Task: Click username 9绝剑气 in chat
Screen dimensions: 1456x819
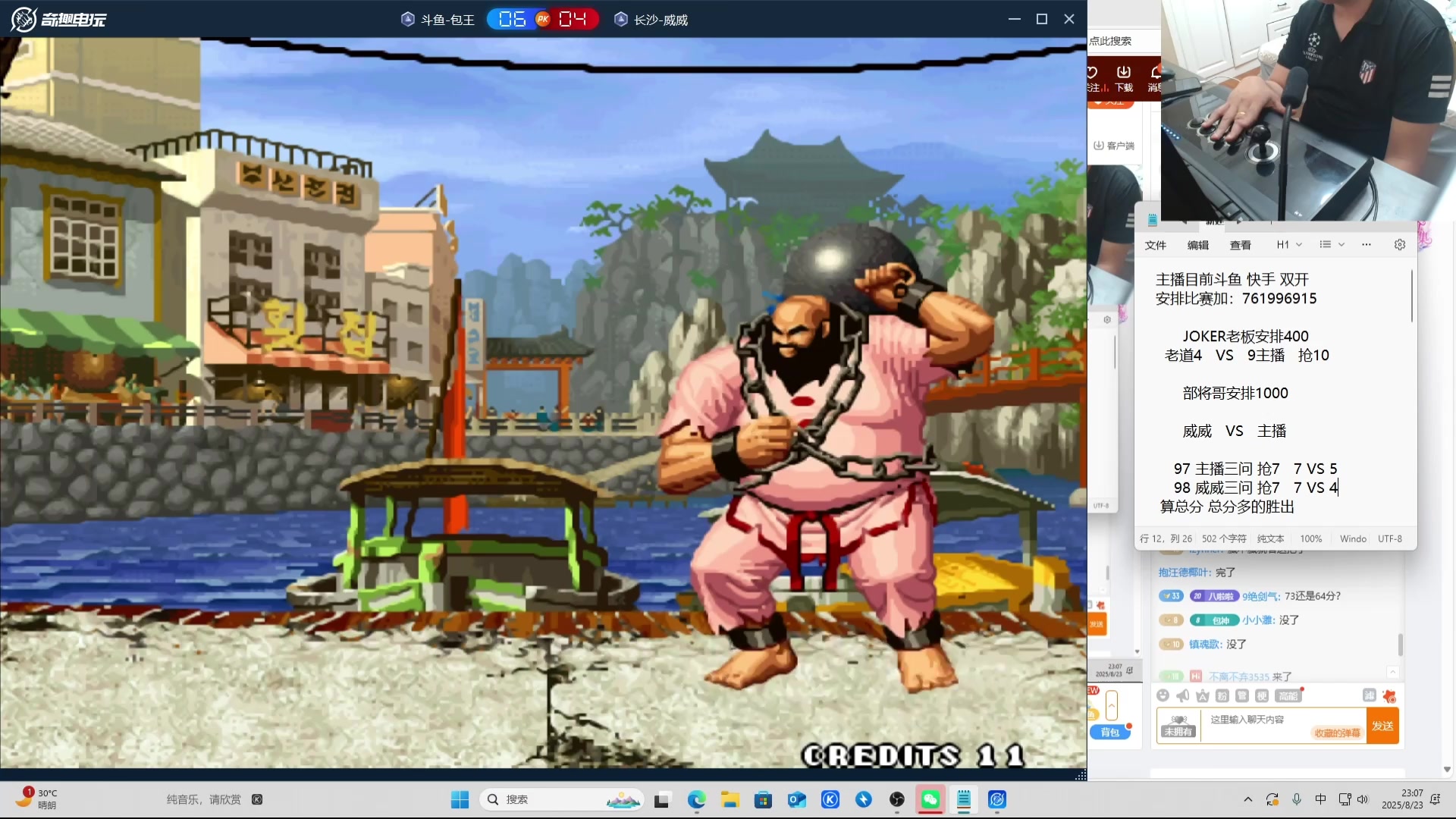Action: pyautogui.click(x=1260, y=595)
